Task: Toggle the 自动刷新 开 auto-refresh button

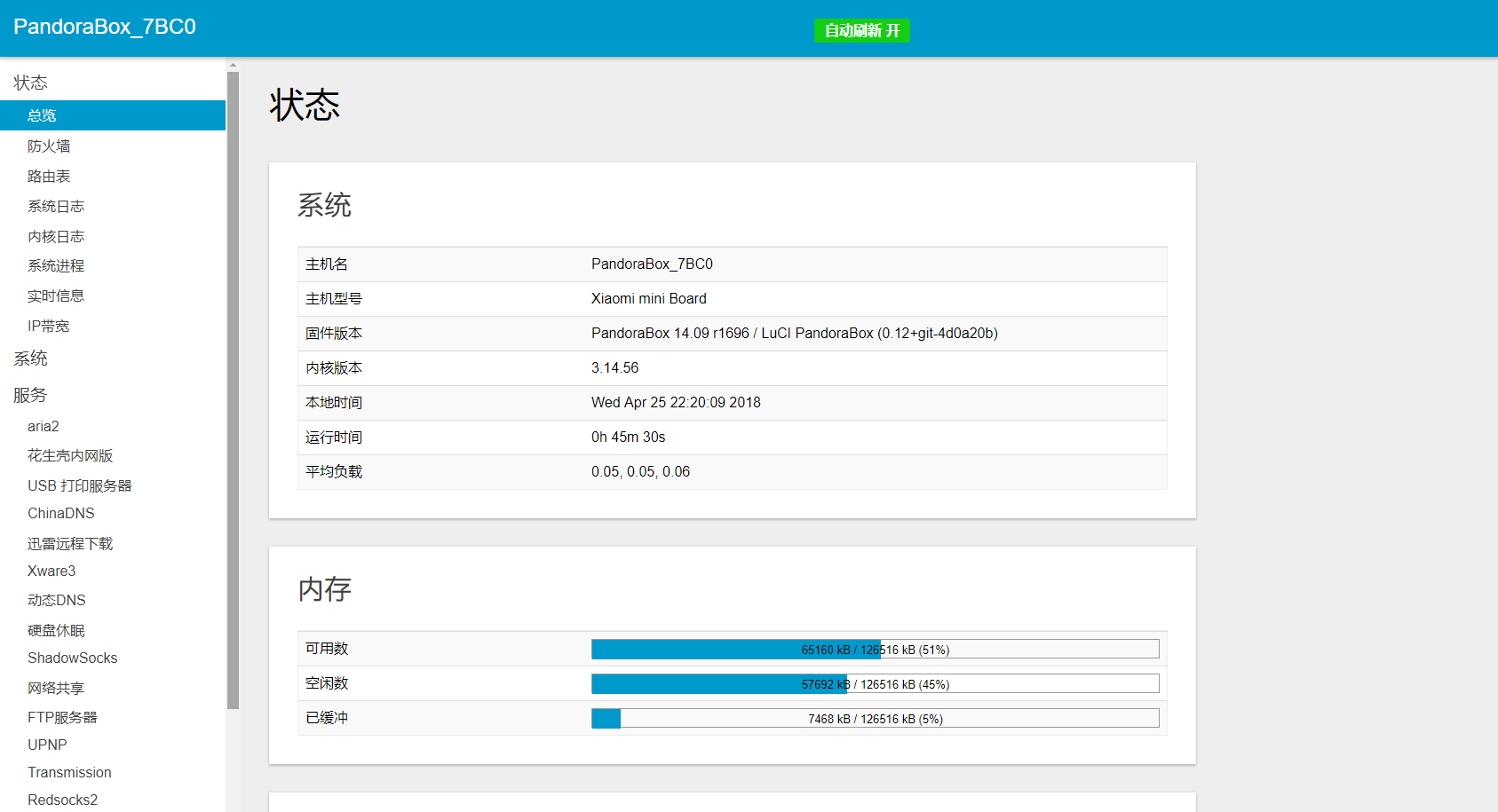Action: [x=861, y=30]
